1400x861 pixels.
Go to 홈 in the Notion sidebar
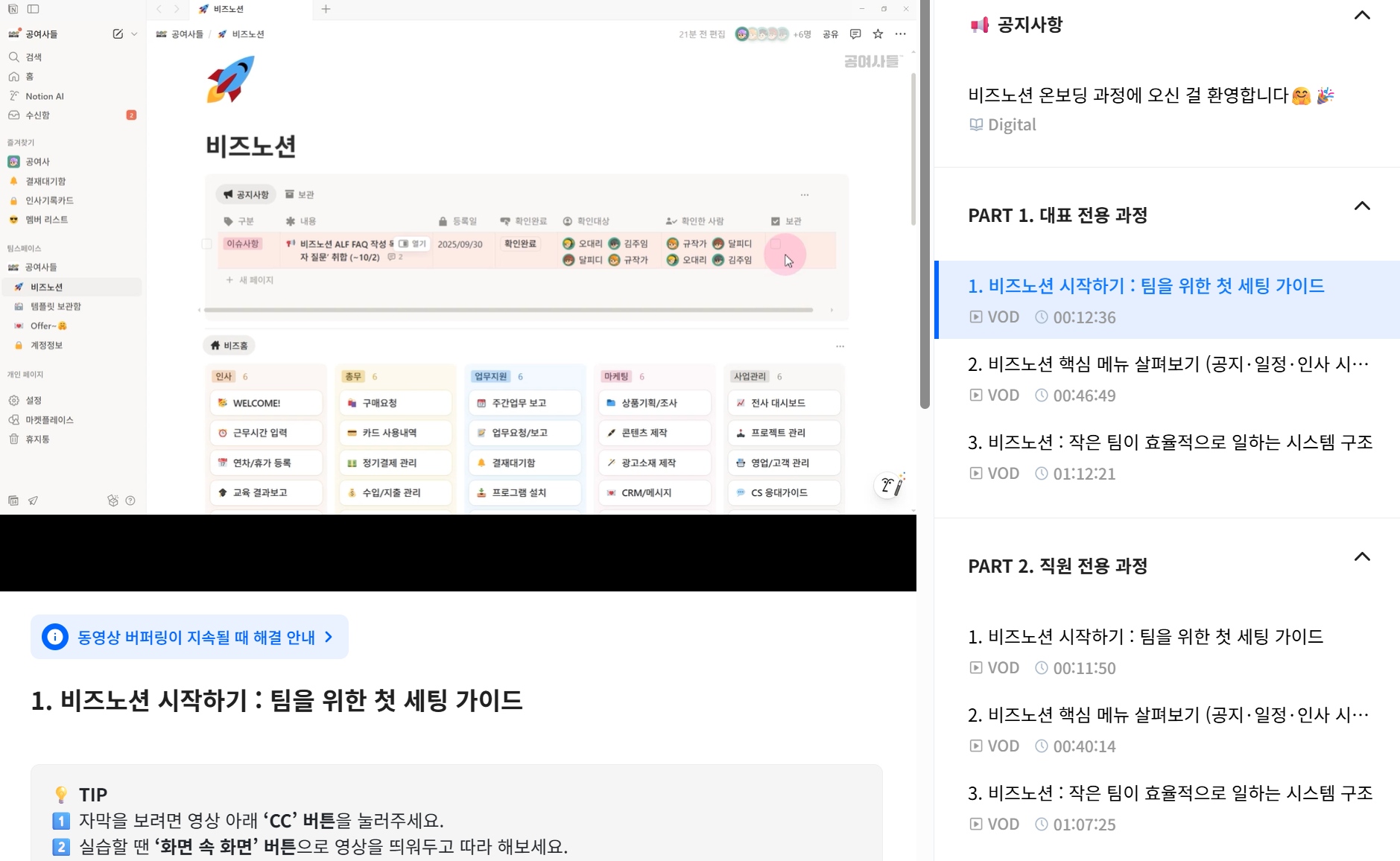point(73,76)
